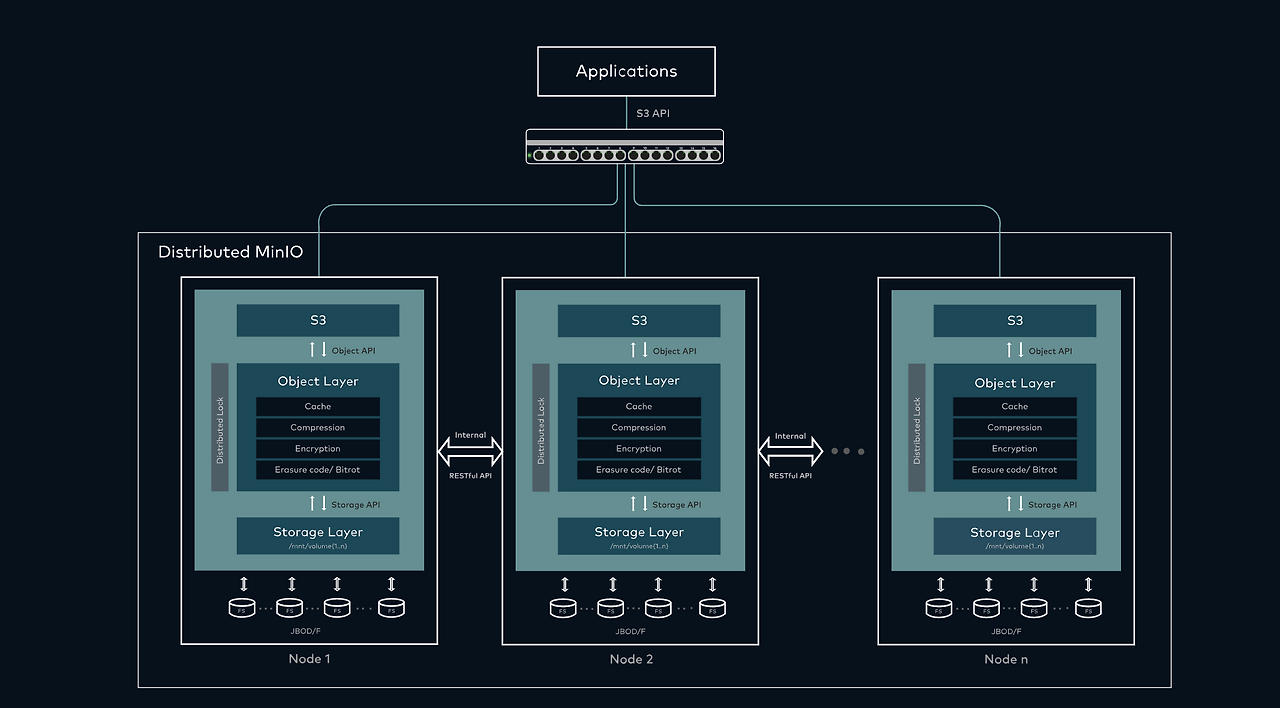The image size is (1280, 708).
Task: Click the leftmost FS disk icon in Node 2
Action: 563,608
